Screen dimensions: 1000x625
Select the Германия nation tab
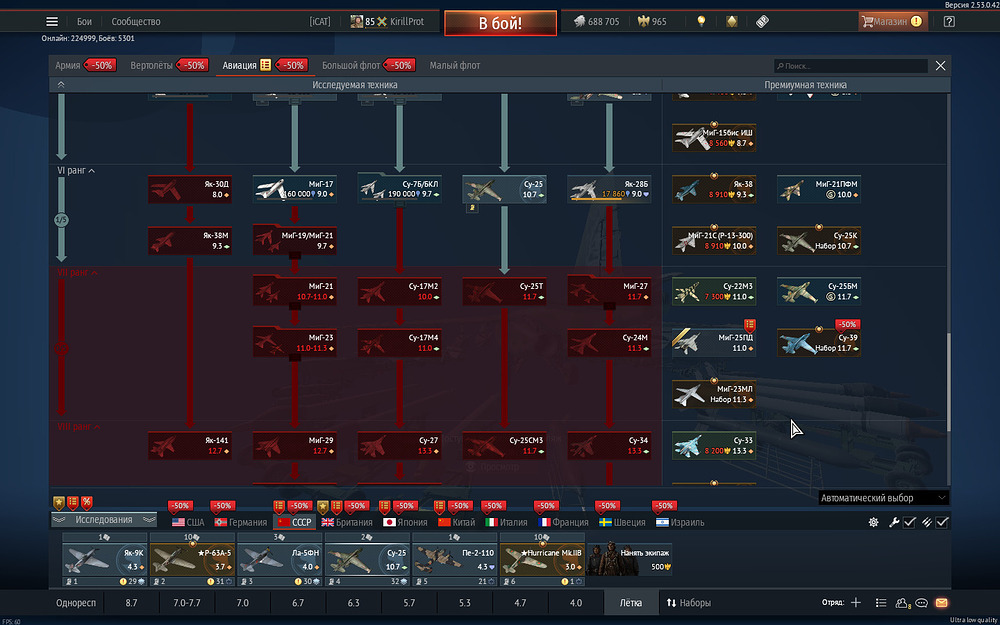click(x=240, y=522)
